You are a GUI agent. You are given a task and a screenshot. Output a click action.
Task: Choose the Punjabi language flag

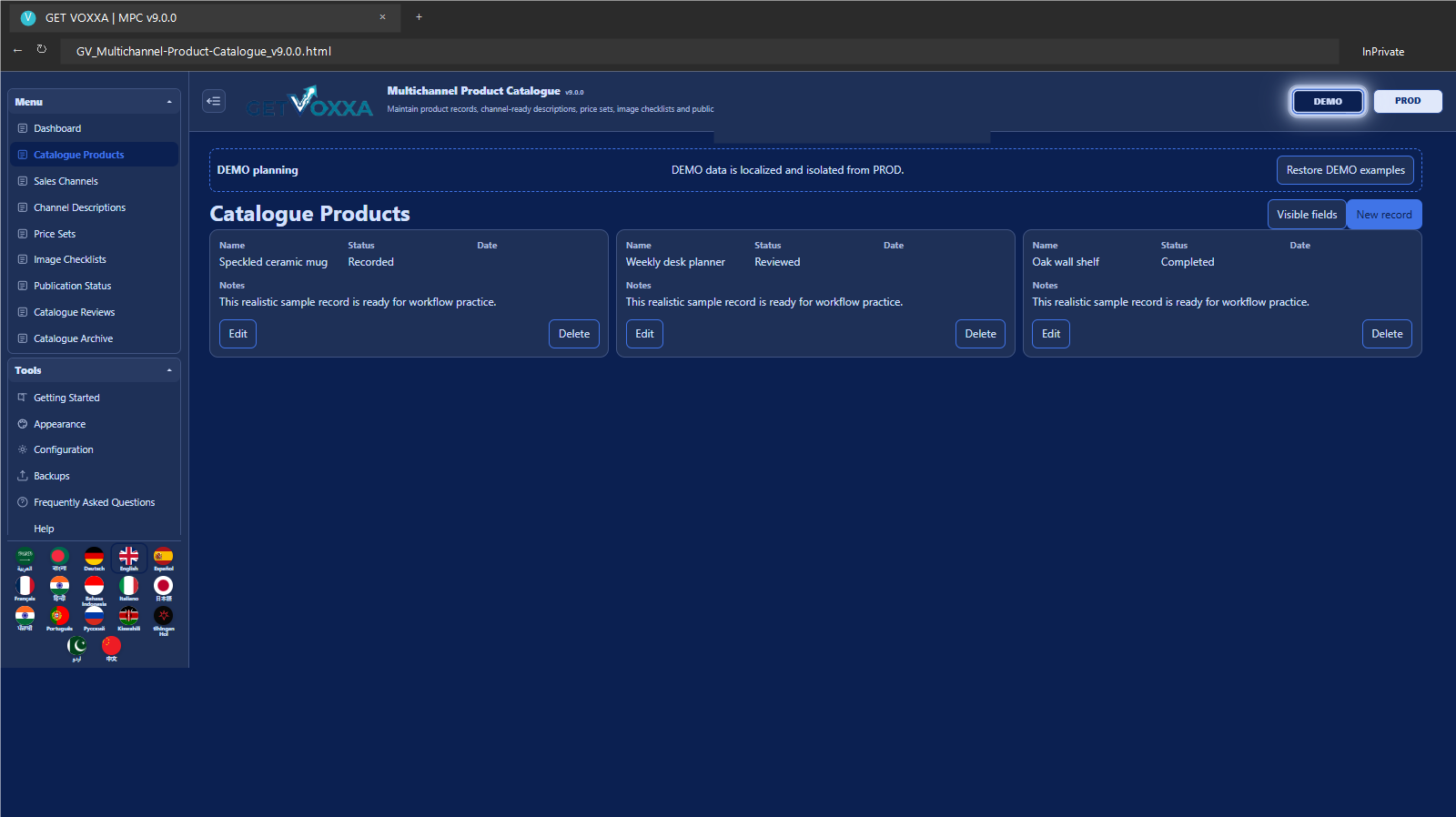pos(25,620)
